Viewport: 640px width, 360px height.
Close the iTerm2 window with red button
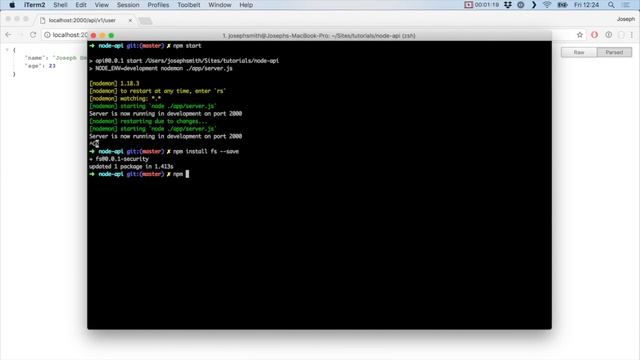click(x=93, y=36)
